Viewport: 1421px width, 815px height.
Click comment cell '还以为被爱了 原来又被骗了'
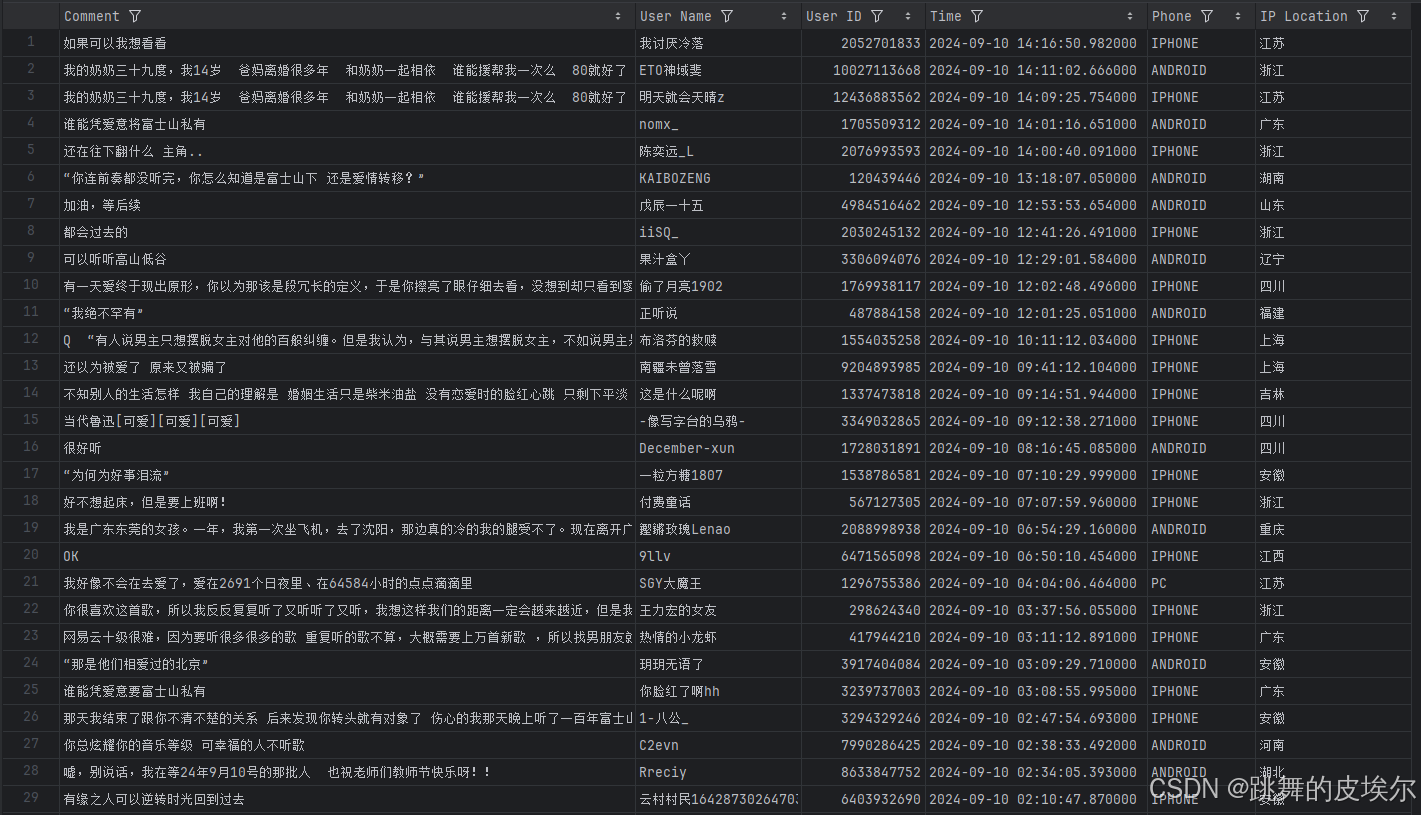347,367
